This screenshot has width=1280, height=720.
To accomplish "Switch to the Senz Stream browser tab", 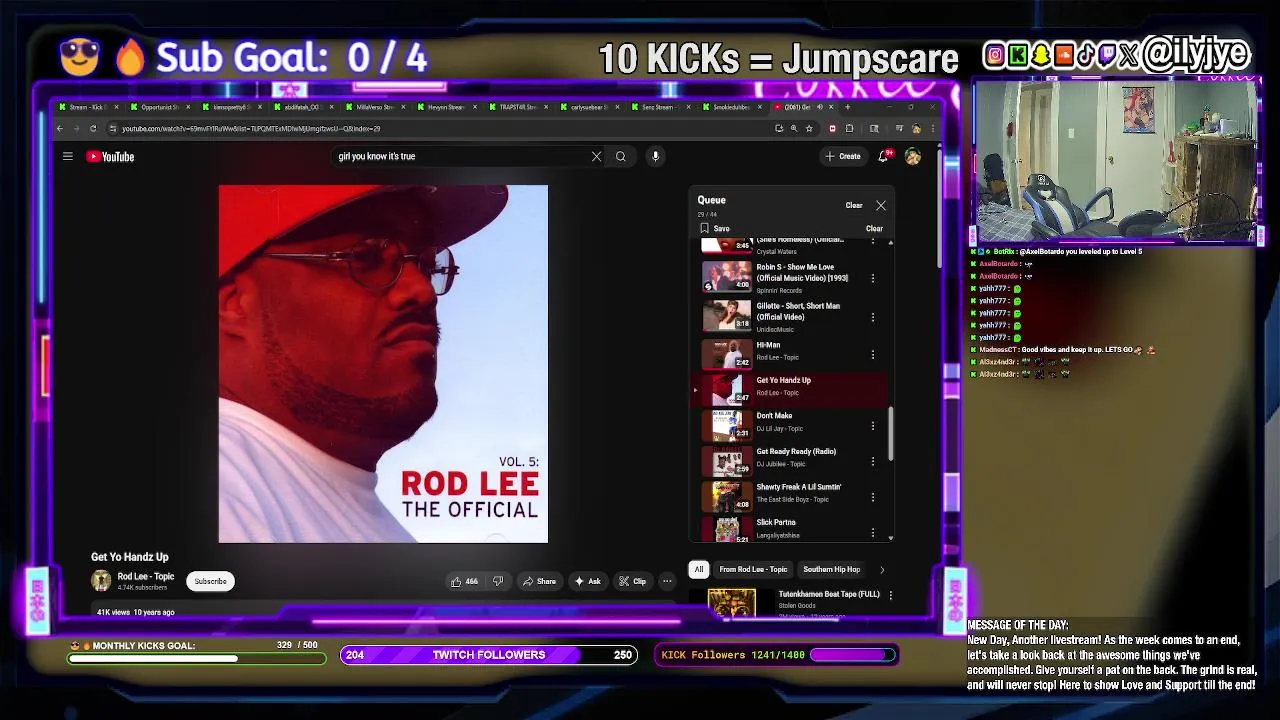I will [660, 107].
